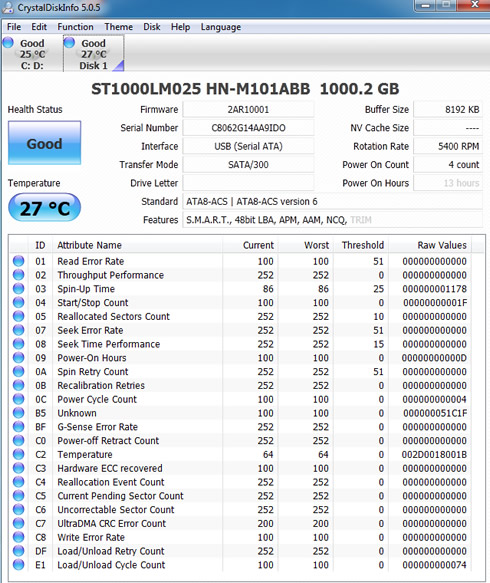Click status orb for Power Cycle Count

(18, 399)
